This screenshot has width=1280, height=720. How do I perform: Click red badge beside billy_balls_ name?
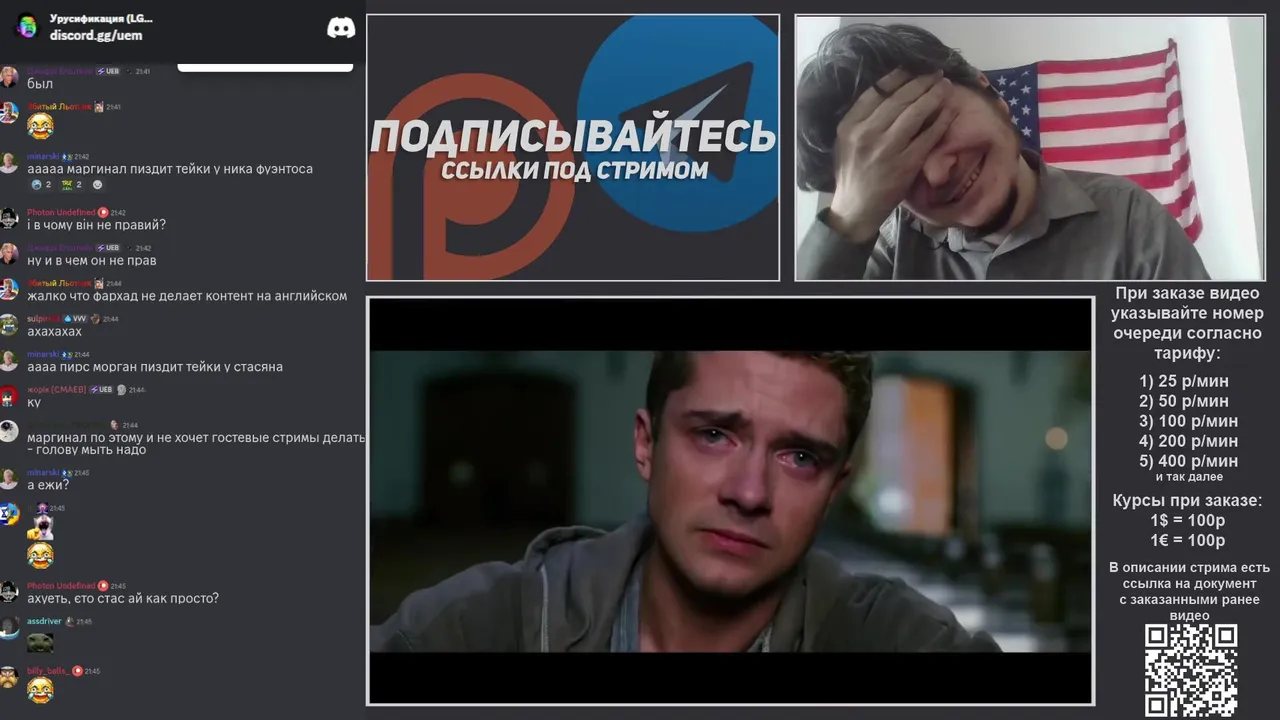(x=78, y=671)
